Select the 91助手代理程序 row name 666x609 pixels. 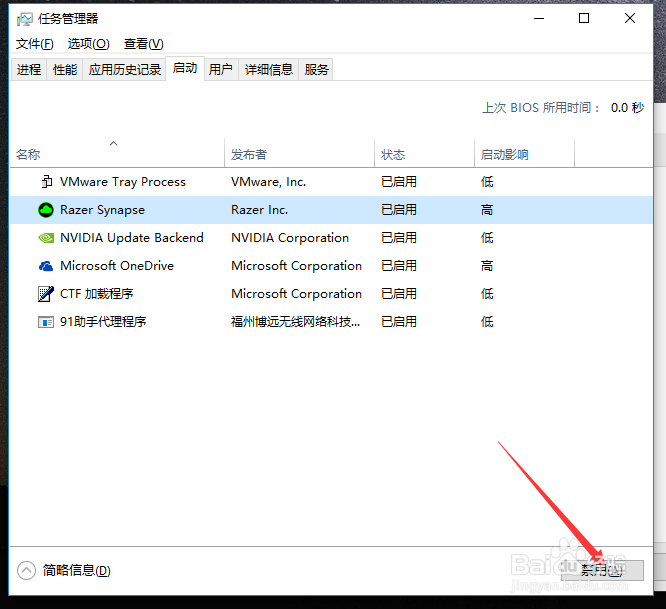coord(103,322)
